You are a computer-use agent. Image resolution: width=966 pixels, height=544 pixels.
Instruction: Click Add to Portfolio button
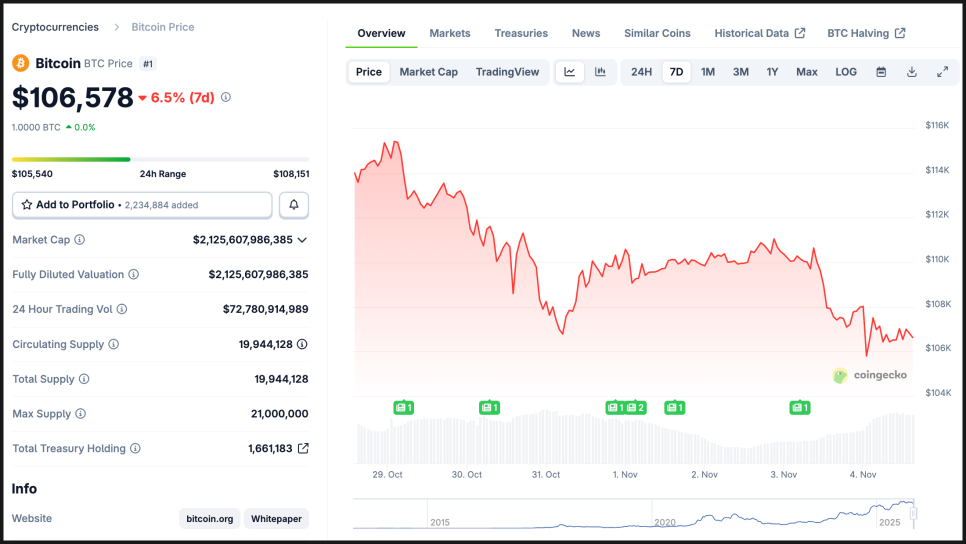142,205
